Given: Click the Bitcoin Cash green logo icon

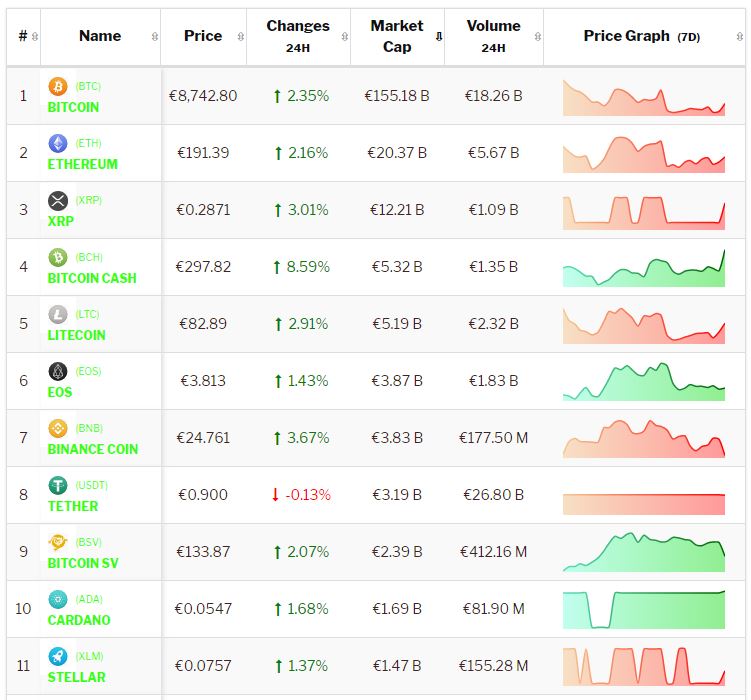Looking at the screenshot, I should pyautogui.click(x=58, y=258).
